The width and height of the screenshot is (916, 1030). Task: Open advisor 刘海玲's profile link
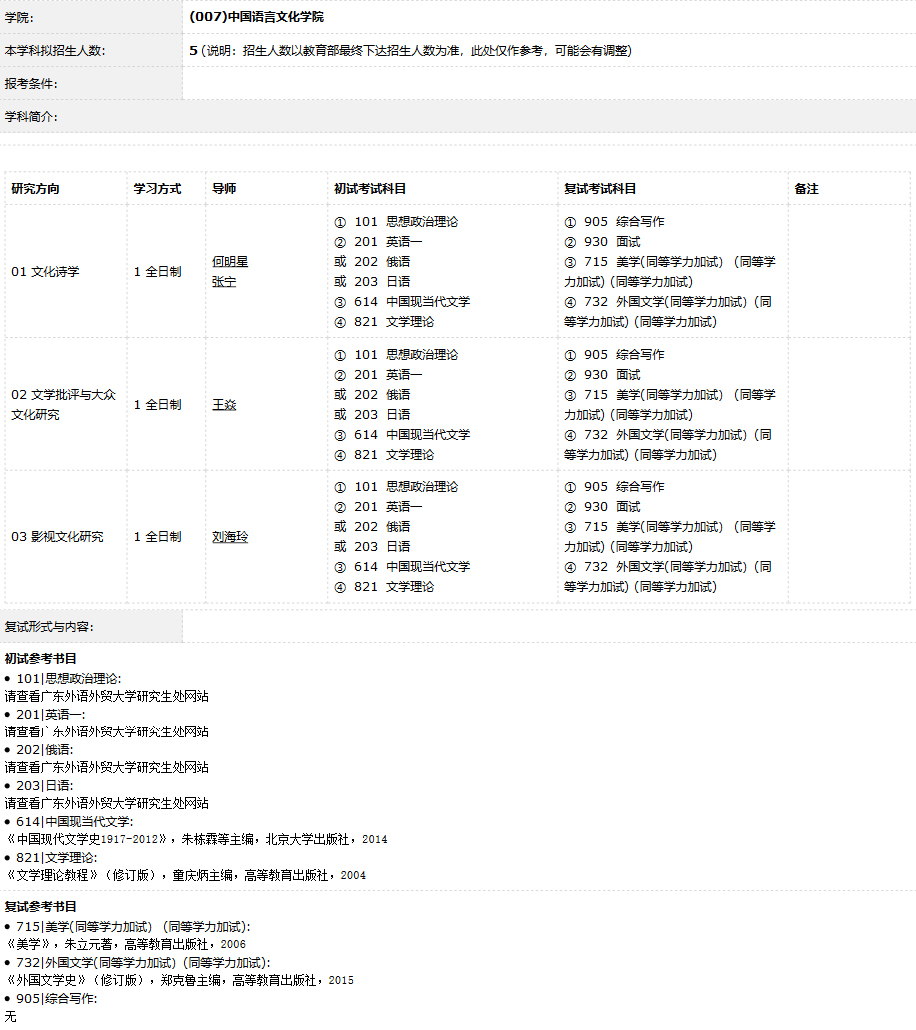pyautogui.click(x=230, y=537)
